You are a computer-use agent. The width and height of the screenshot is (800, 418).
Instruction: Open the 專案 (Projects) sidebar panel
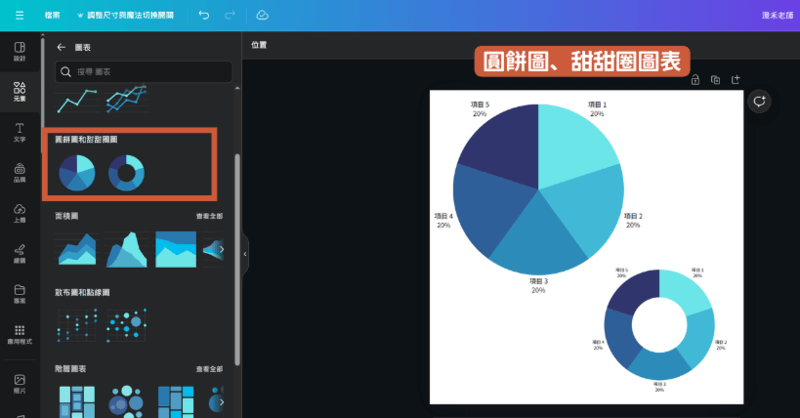[19, 293]
